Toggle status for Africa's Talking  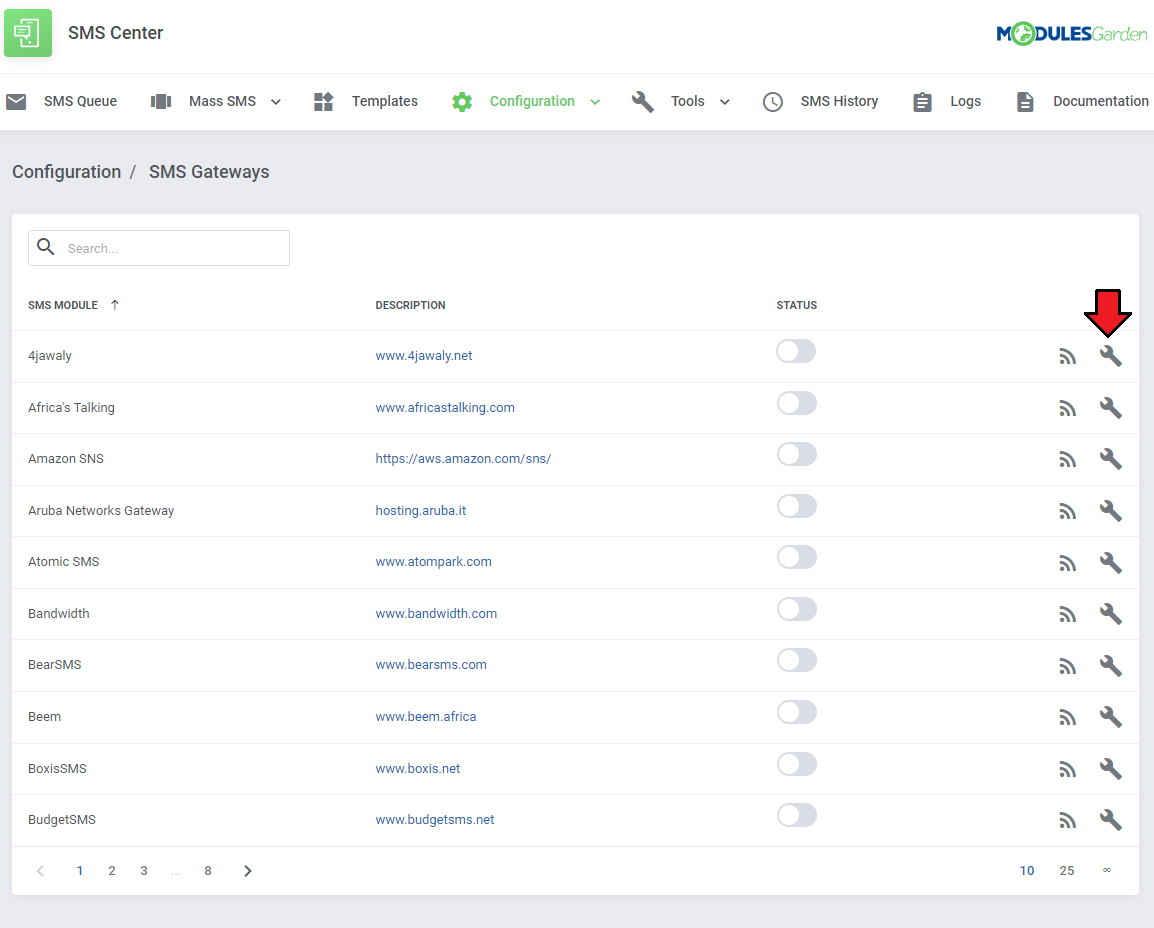point(796,403)
